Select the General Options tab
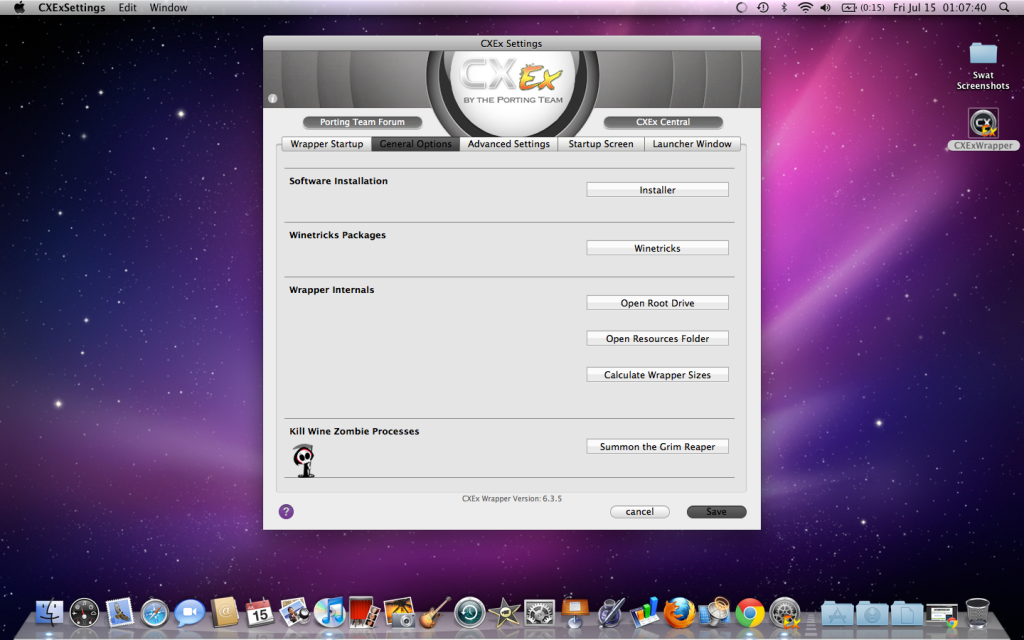 coord(415,144)
